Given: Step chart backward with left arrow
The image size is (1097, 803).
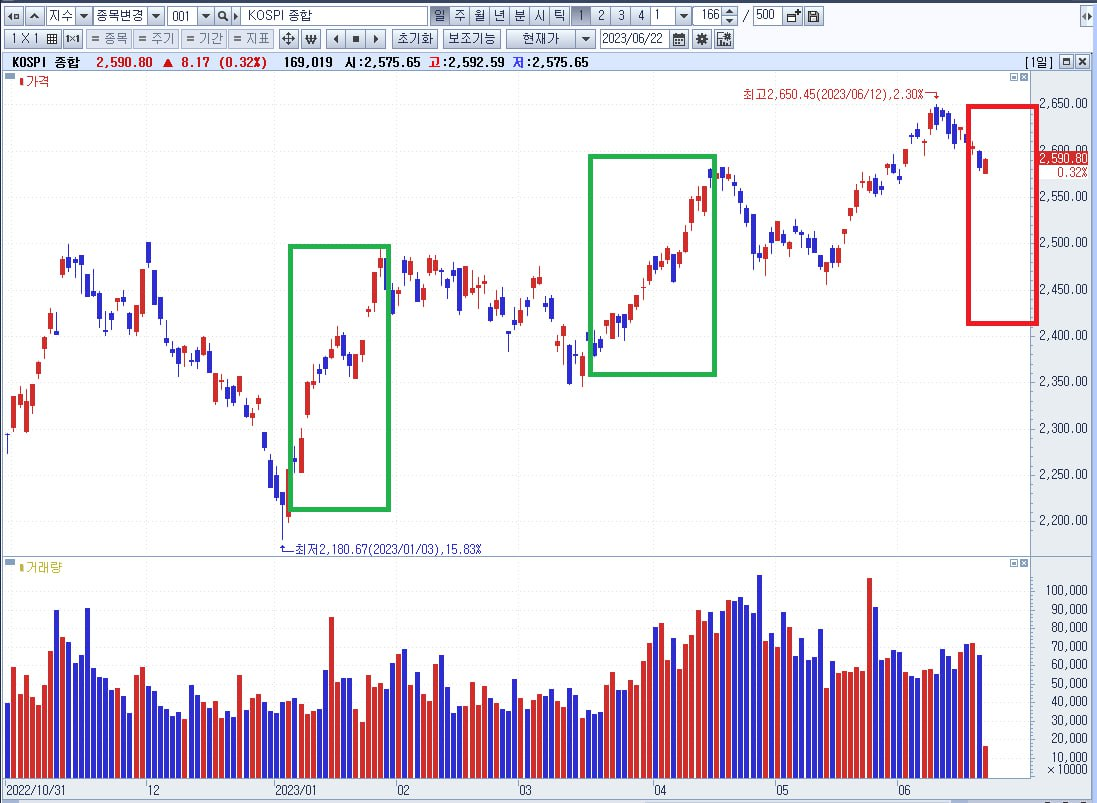Looking at the screenshot, I should 337,38.
